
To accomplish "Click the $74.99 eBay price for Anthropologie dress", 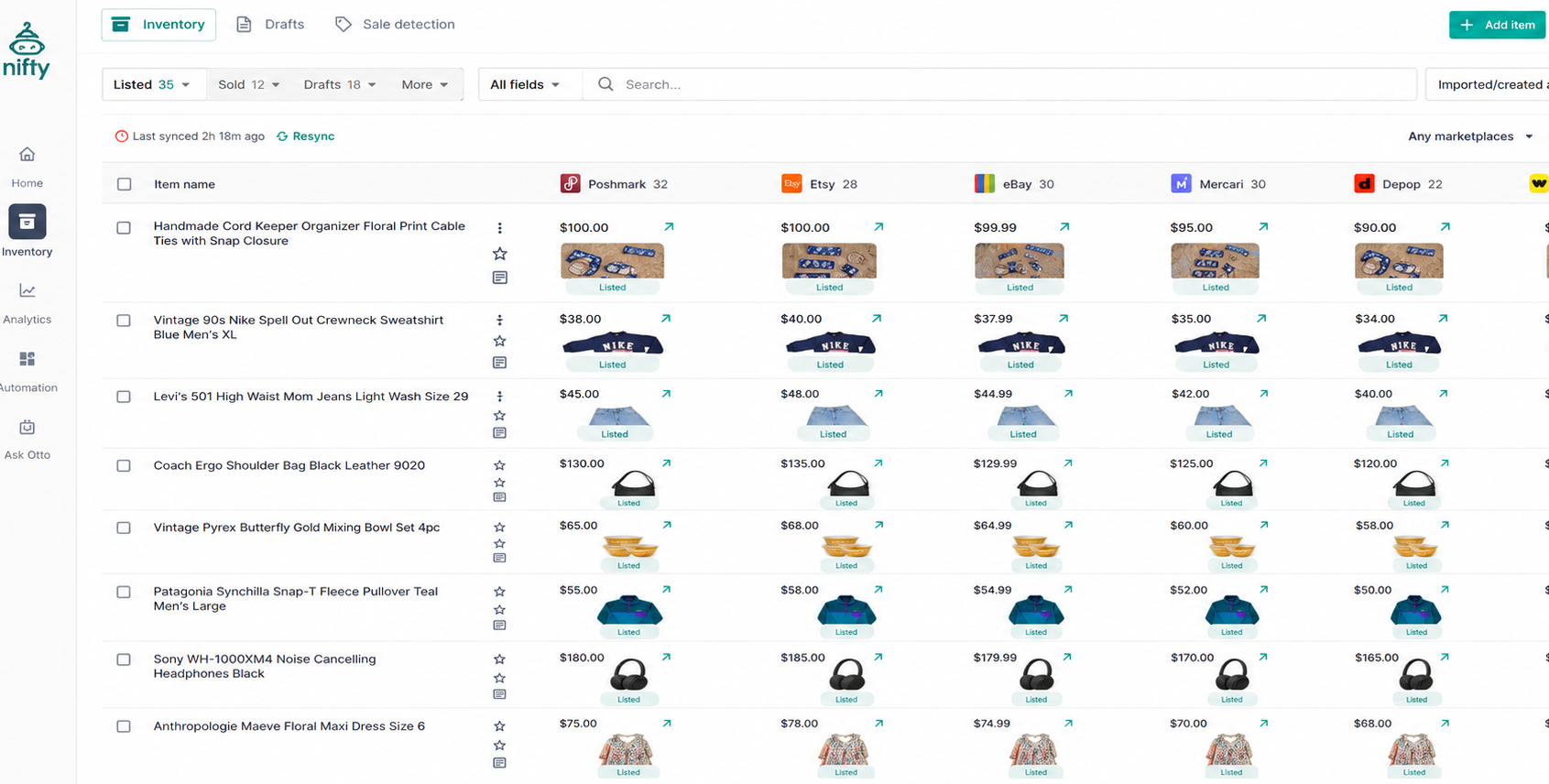I will click(x=992, y=724).
